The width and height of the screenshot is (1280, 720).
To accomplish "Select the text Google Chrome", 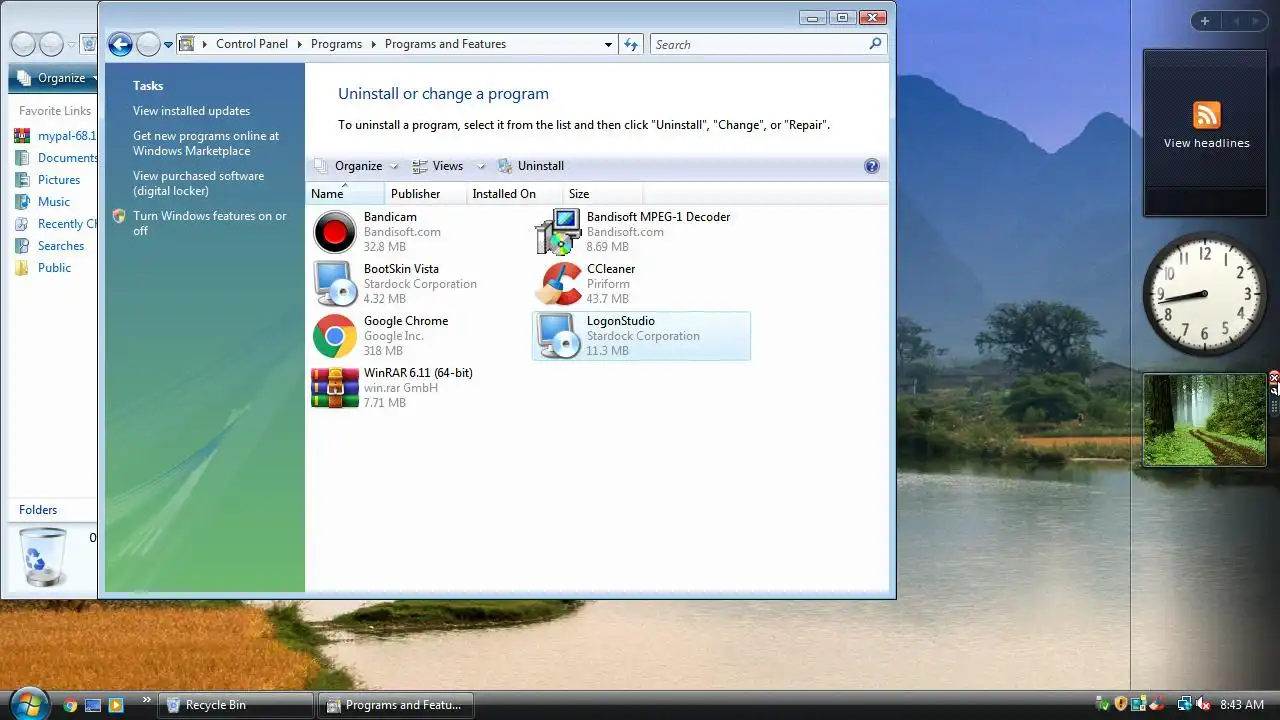I will 406,321.
